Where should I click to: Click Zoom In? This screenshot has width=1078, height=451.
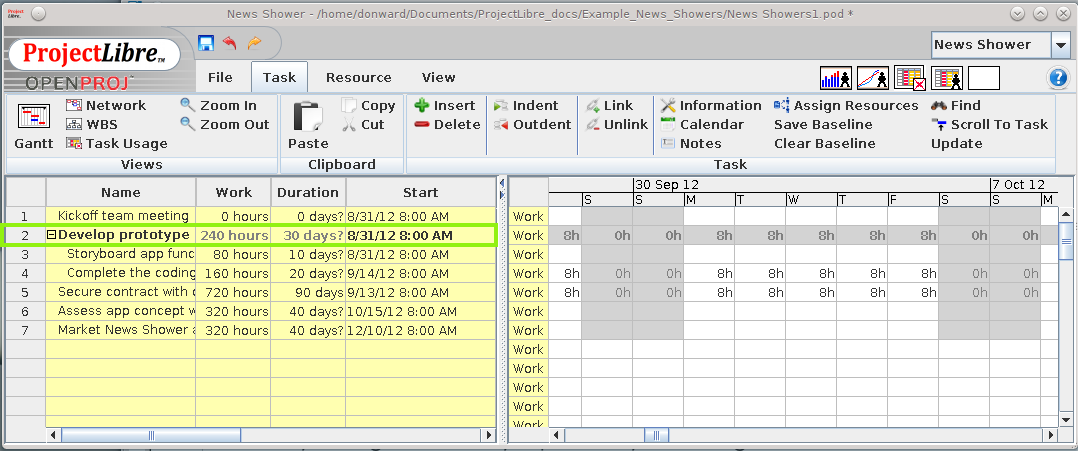[x=219, y=105]
